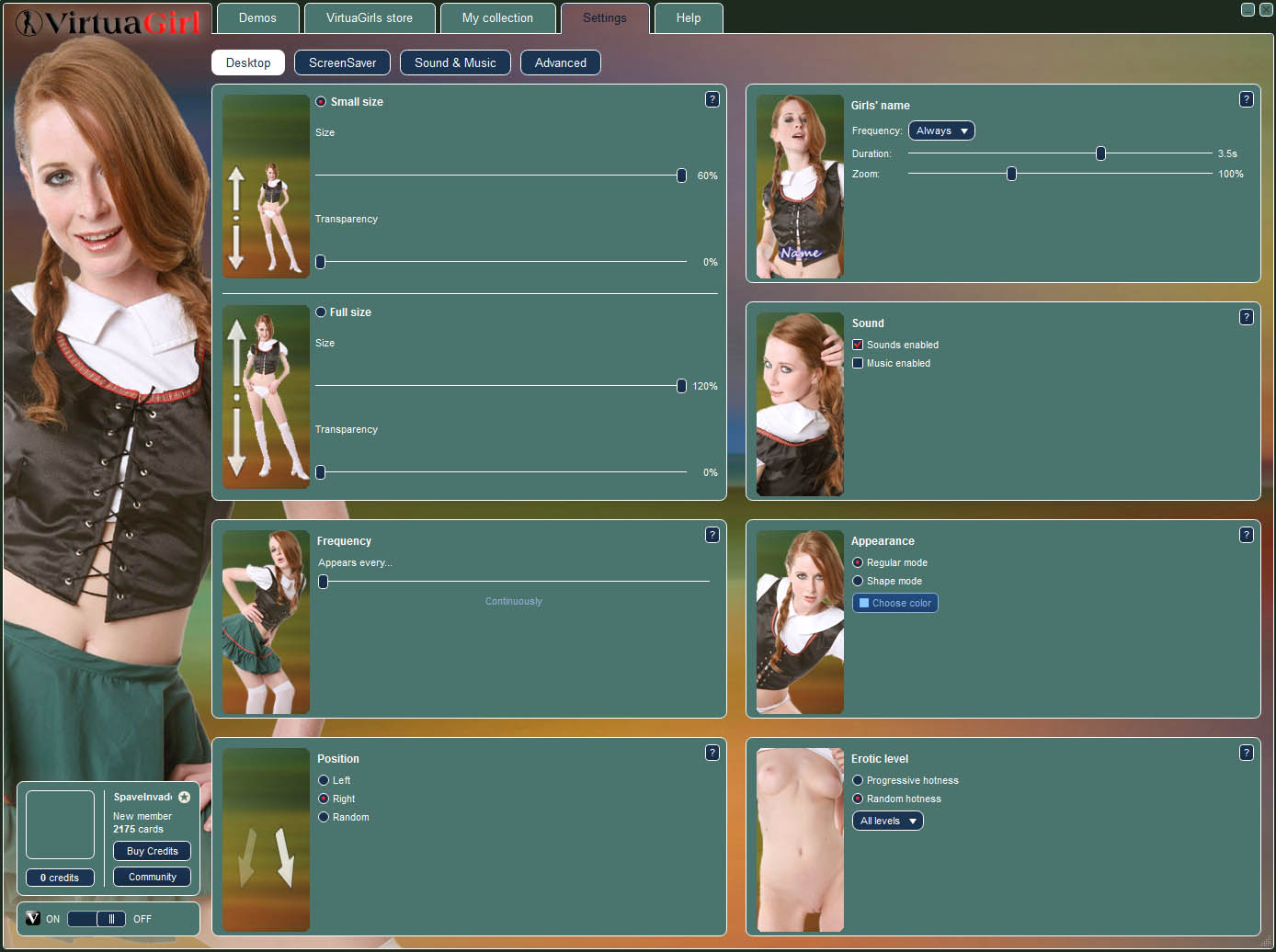Expand the All levels dropdown

pyautogui.click(x=887, y=821)
